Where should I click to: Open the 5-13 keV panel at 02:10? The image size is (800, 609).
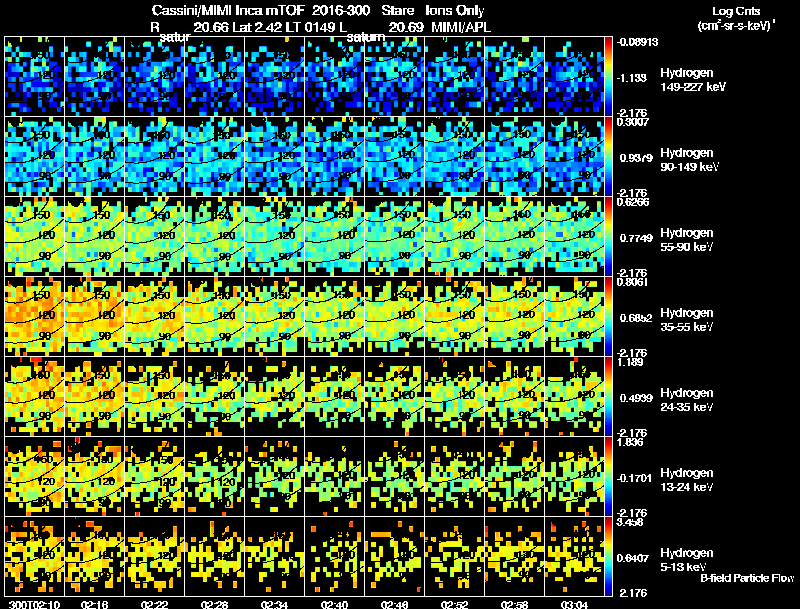pyautogui.click(x=34, y=556)
